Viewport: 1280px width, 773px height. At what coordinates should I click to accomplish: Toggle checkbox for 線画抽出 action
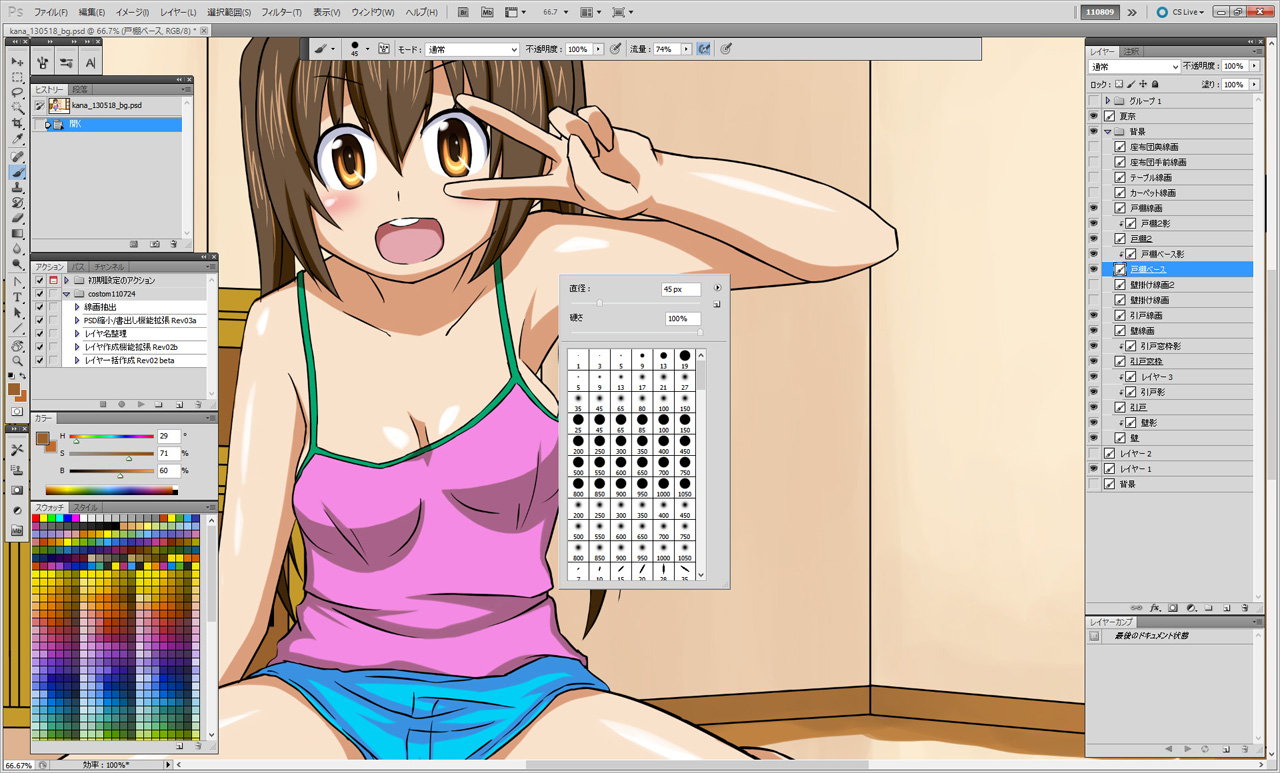tap(40, 307)
